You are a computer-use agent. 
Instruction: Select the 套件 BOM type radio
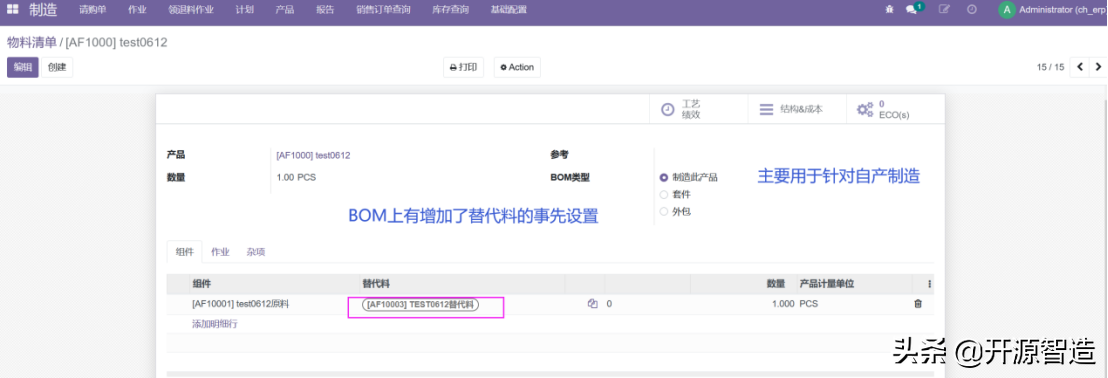[x=663, y=194]
